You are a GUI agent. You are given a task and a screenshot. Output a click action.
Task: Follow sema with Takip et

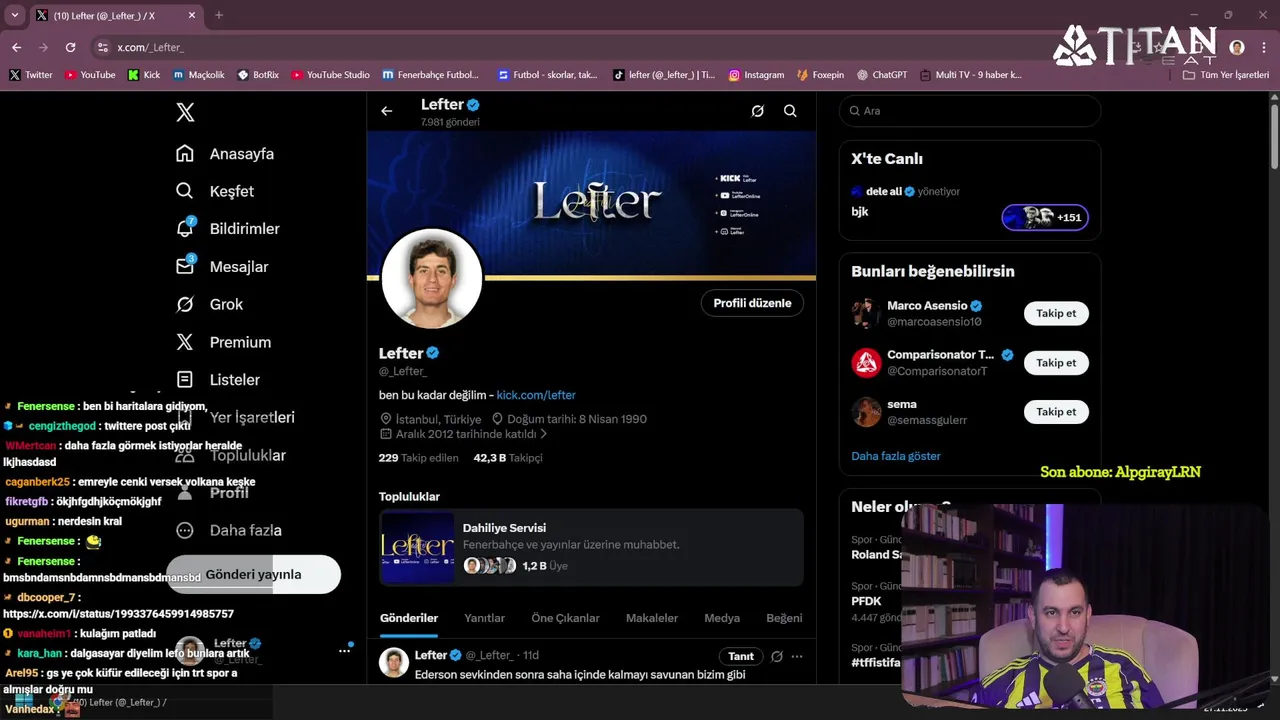[1056, 412]
